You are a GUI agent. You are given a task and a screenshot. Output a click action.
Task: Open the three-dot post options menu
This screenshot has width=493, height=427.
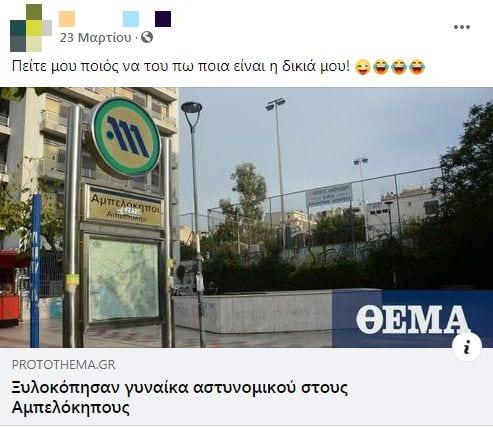coord(462,27)
